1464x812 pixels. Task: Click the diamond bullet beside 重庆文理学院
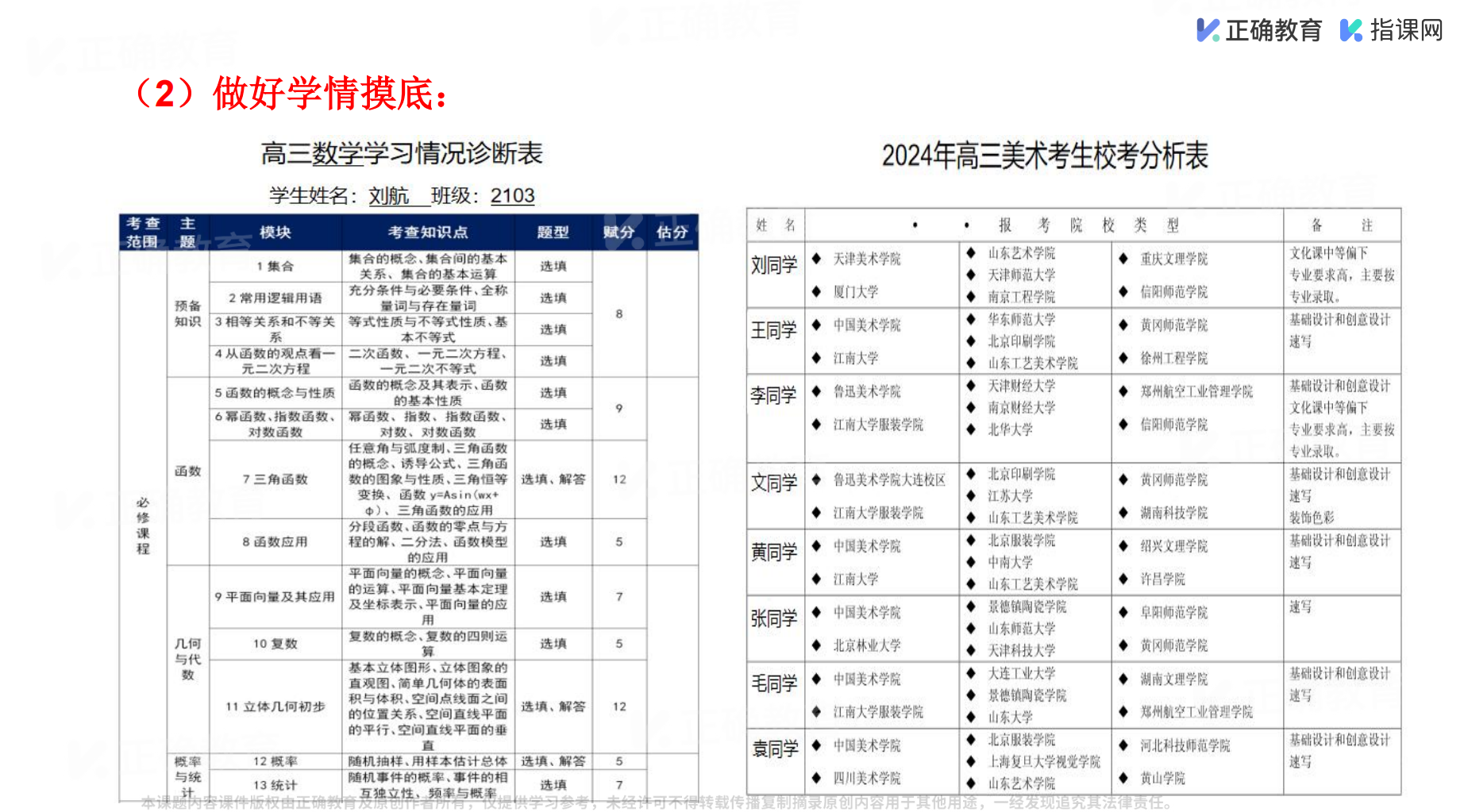pos(1123,259)
